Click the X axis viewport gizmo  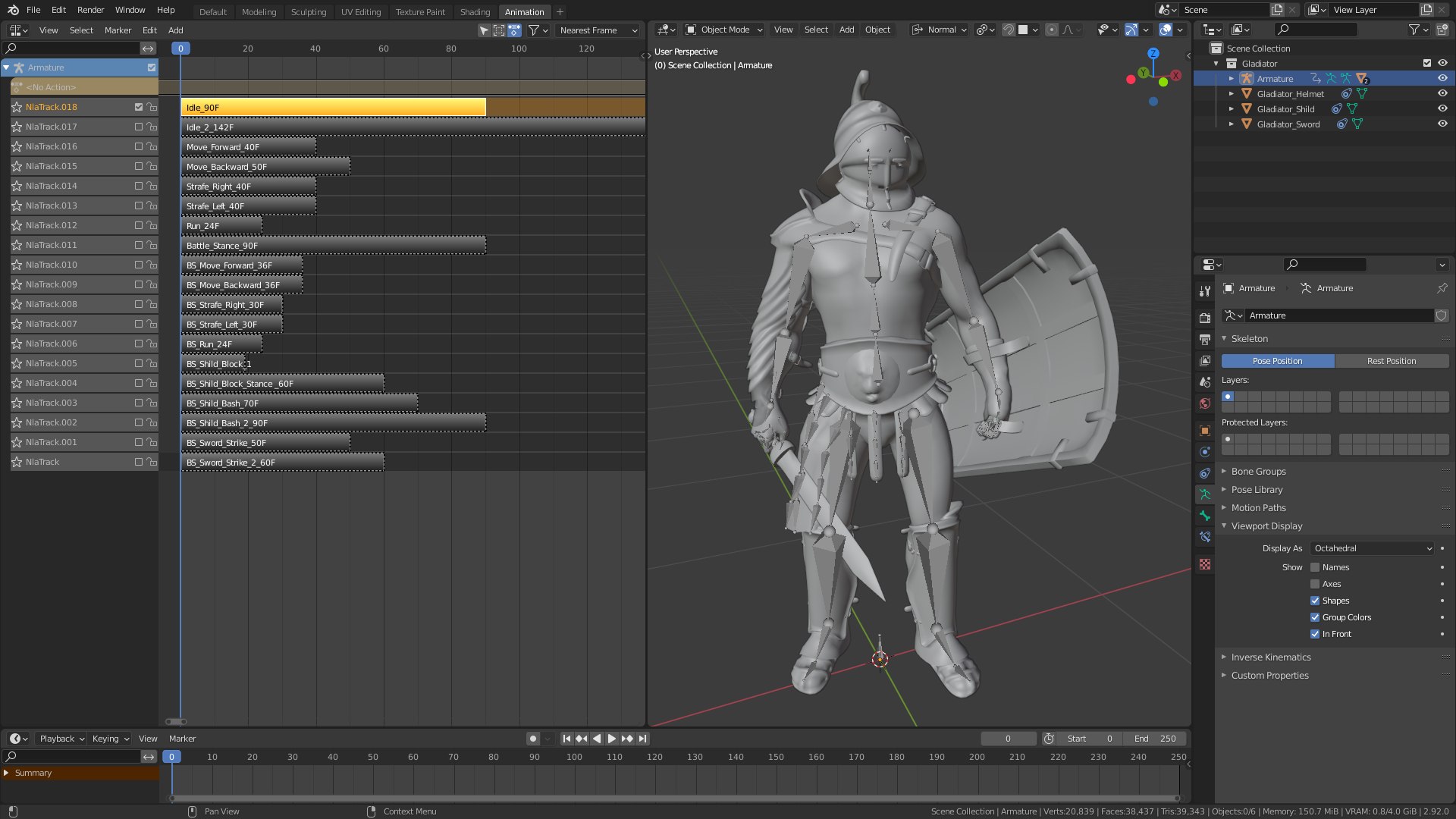1175,75
